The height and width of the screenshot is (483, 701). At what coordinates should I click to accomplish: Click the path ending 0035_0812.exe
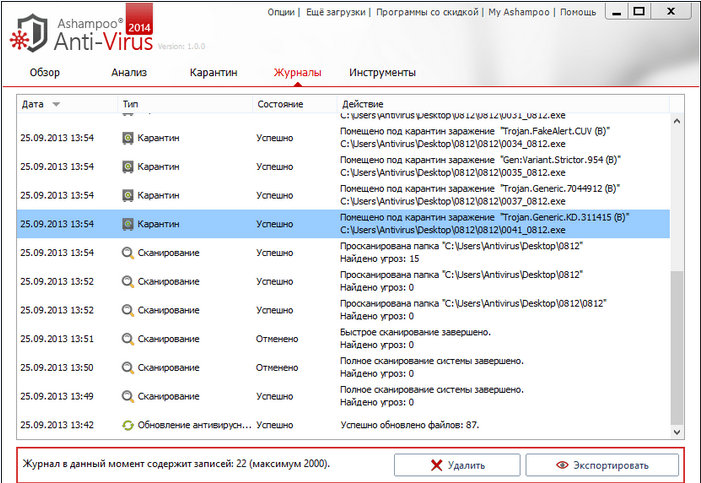tap(452, 173)
